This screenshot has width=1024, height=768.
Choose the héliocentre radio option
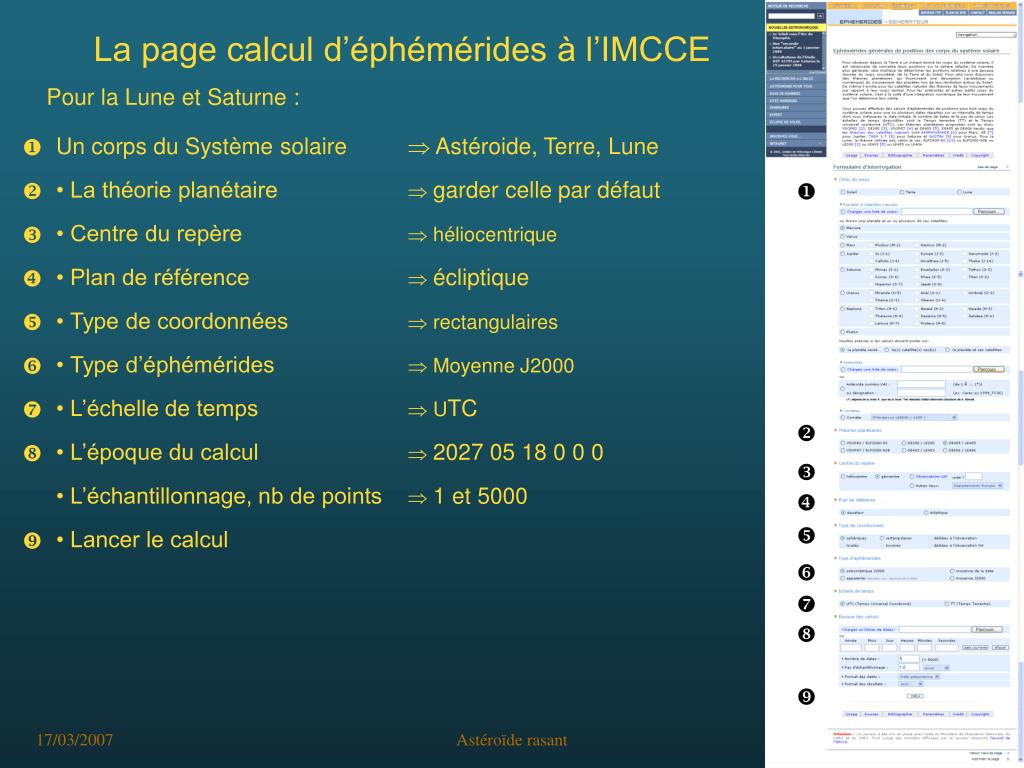tap(842, 477)
